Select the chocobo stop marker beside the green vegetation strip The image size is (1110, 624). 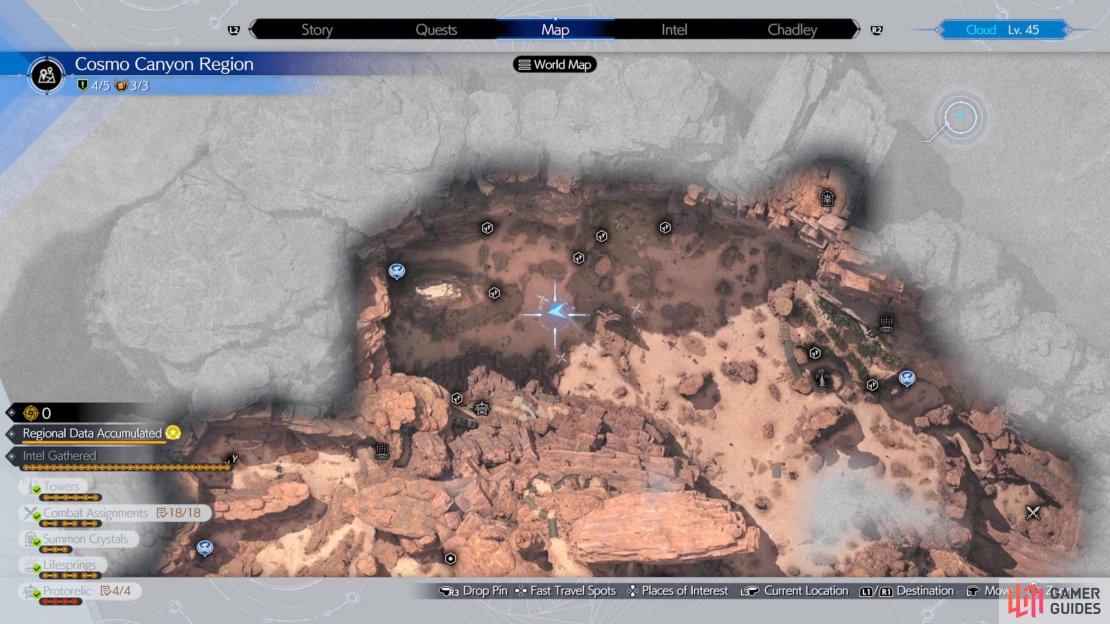point(907,378)
